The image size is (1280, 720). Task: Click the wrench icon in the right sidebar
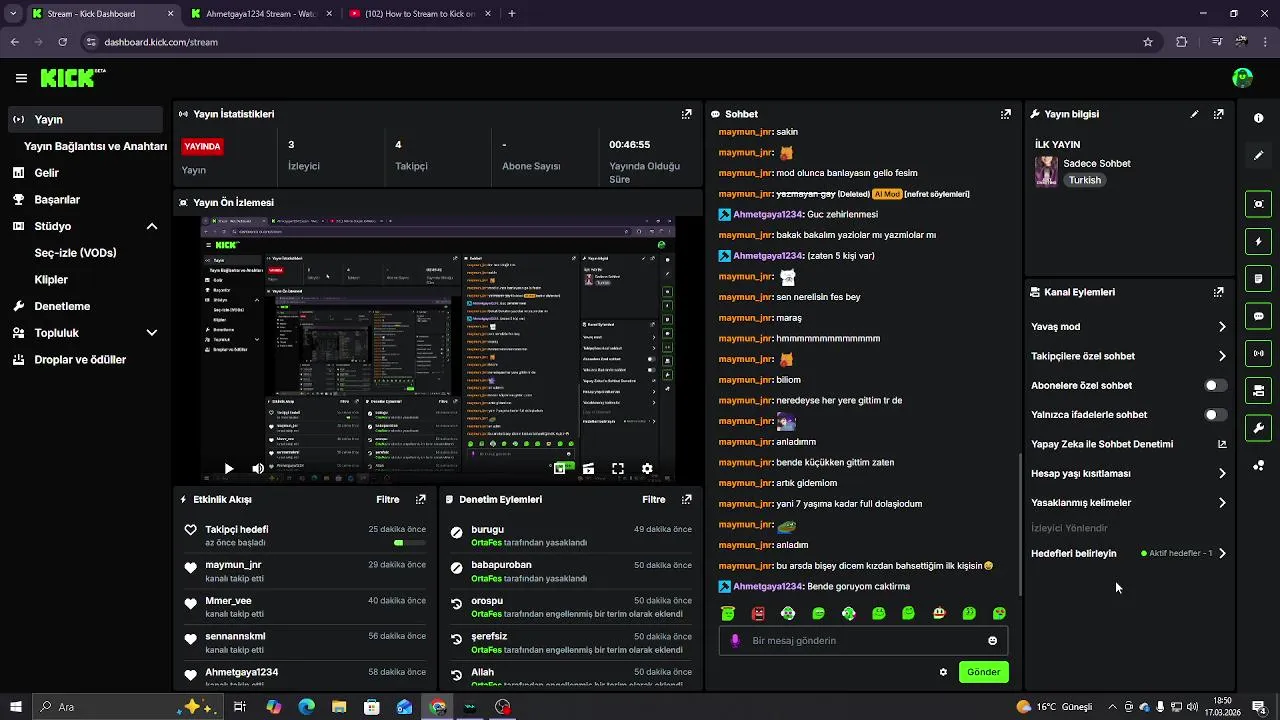tap(1258, 428)
